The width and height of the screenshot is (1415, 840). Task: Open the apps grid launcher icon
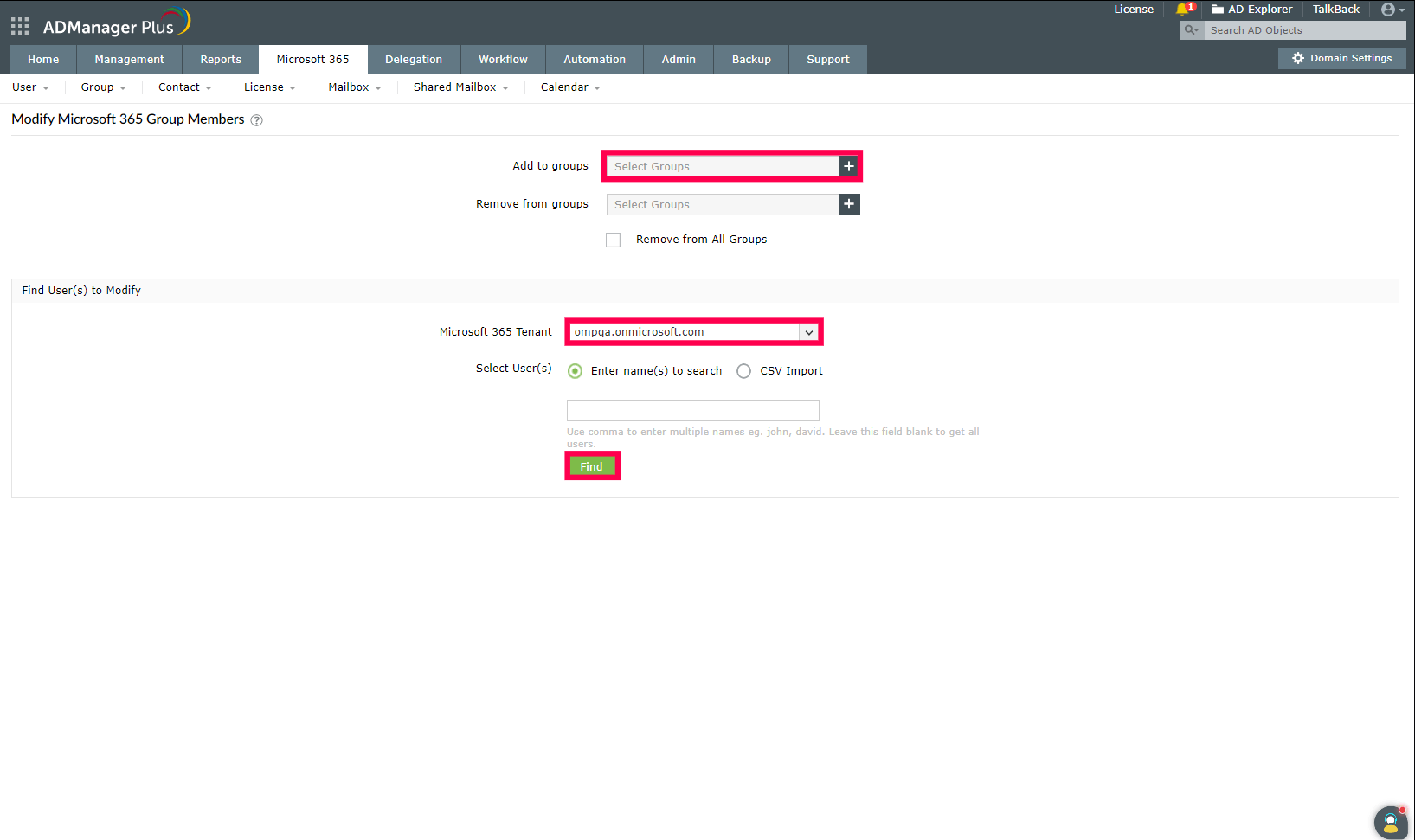[20, 26]
